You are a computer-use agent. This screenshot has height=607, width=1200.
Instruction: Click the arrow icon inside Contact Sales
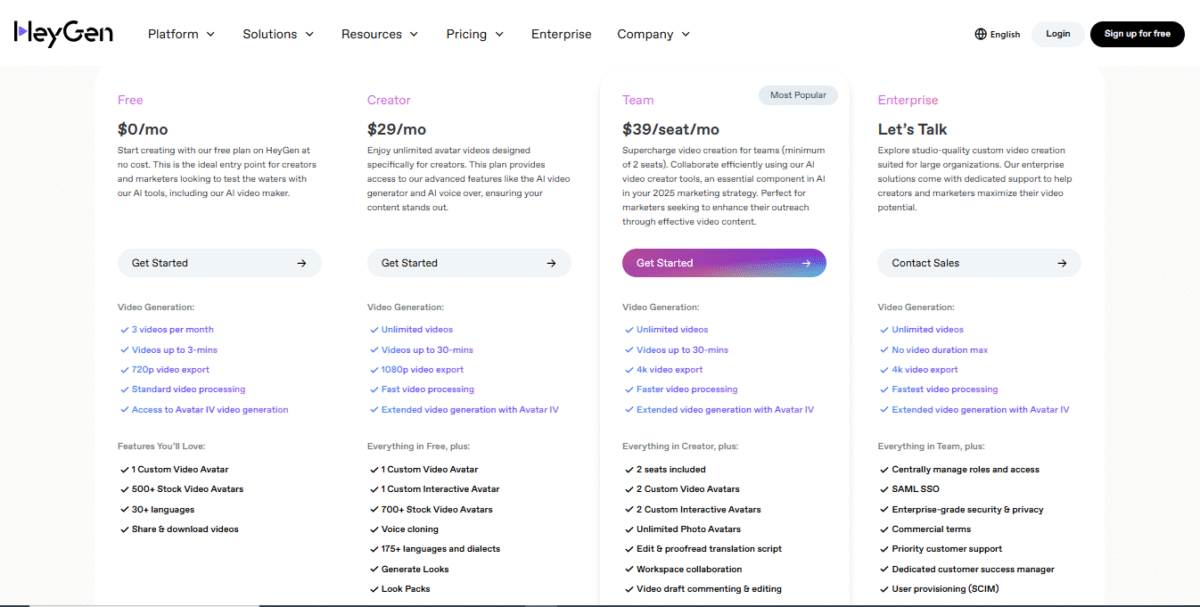point(1061,262)
